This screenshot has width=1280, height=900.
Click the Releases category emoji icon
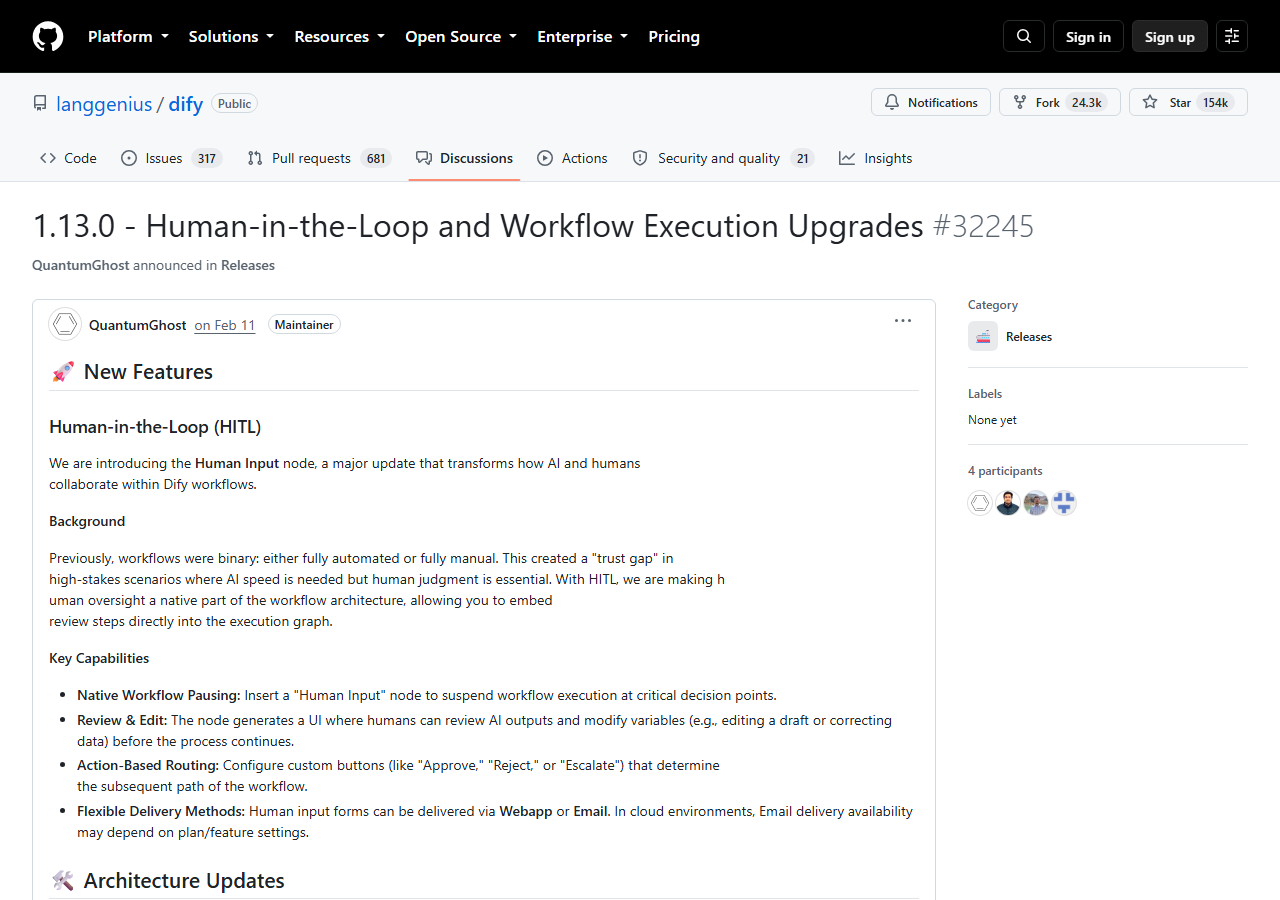point(983,336)
